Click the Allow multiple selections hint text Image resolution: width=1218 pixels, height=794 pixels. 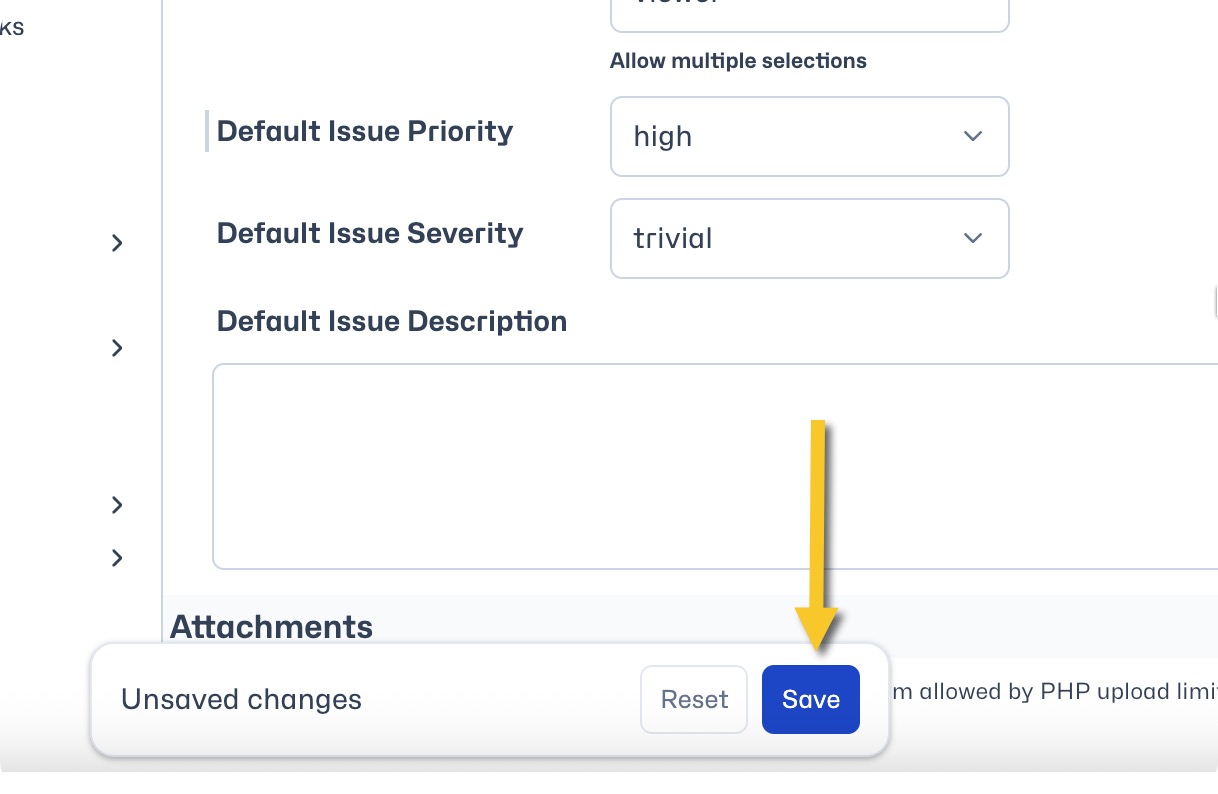(738, 61)
